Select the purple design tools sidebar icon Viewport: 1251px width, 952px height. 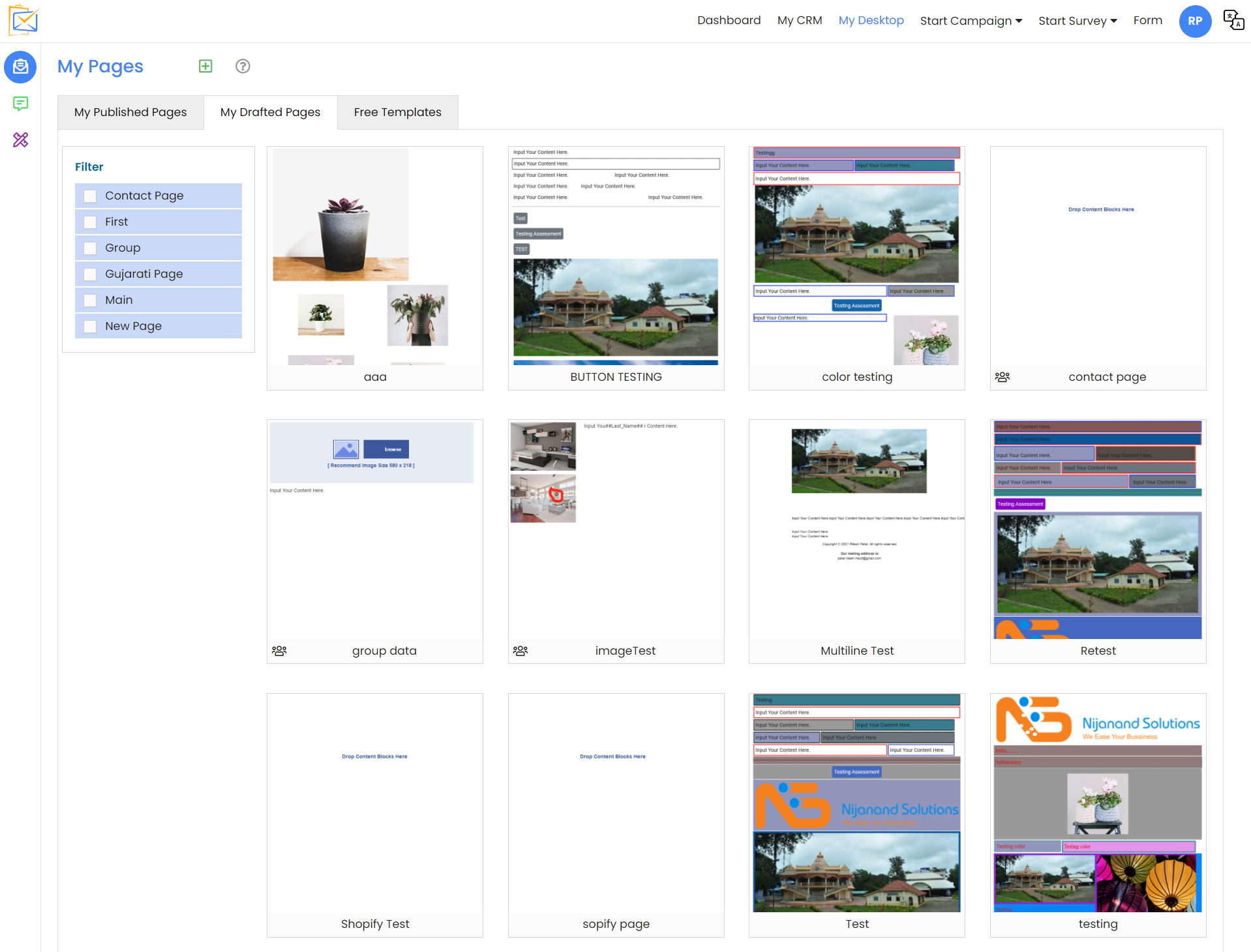pos(21,140)
